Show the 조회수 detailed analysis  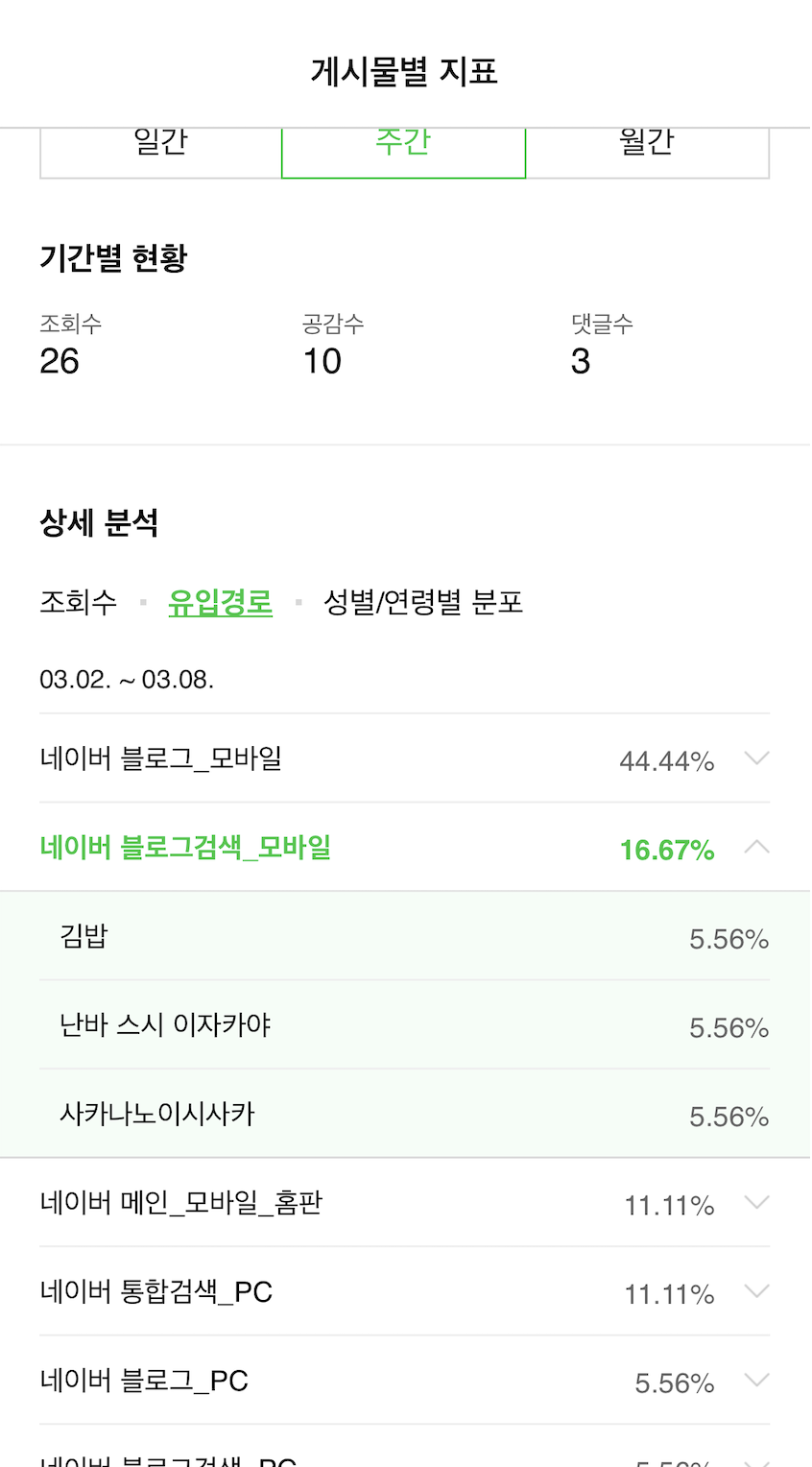click(x=79, y=603)
